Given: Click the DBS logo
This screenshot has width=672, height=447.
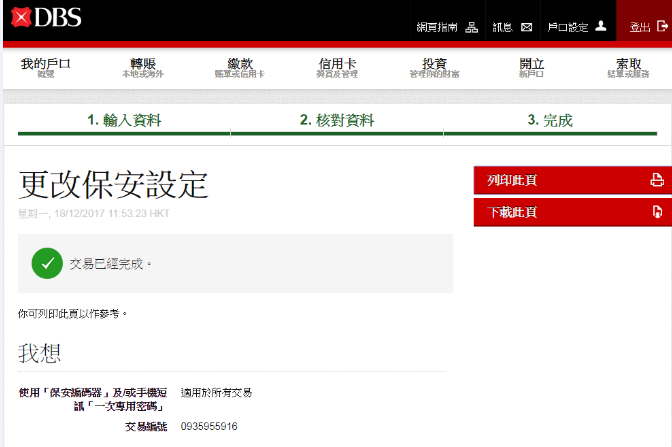Looking at the screenshot, I should 46,17.
